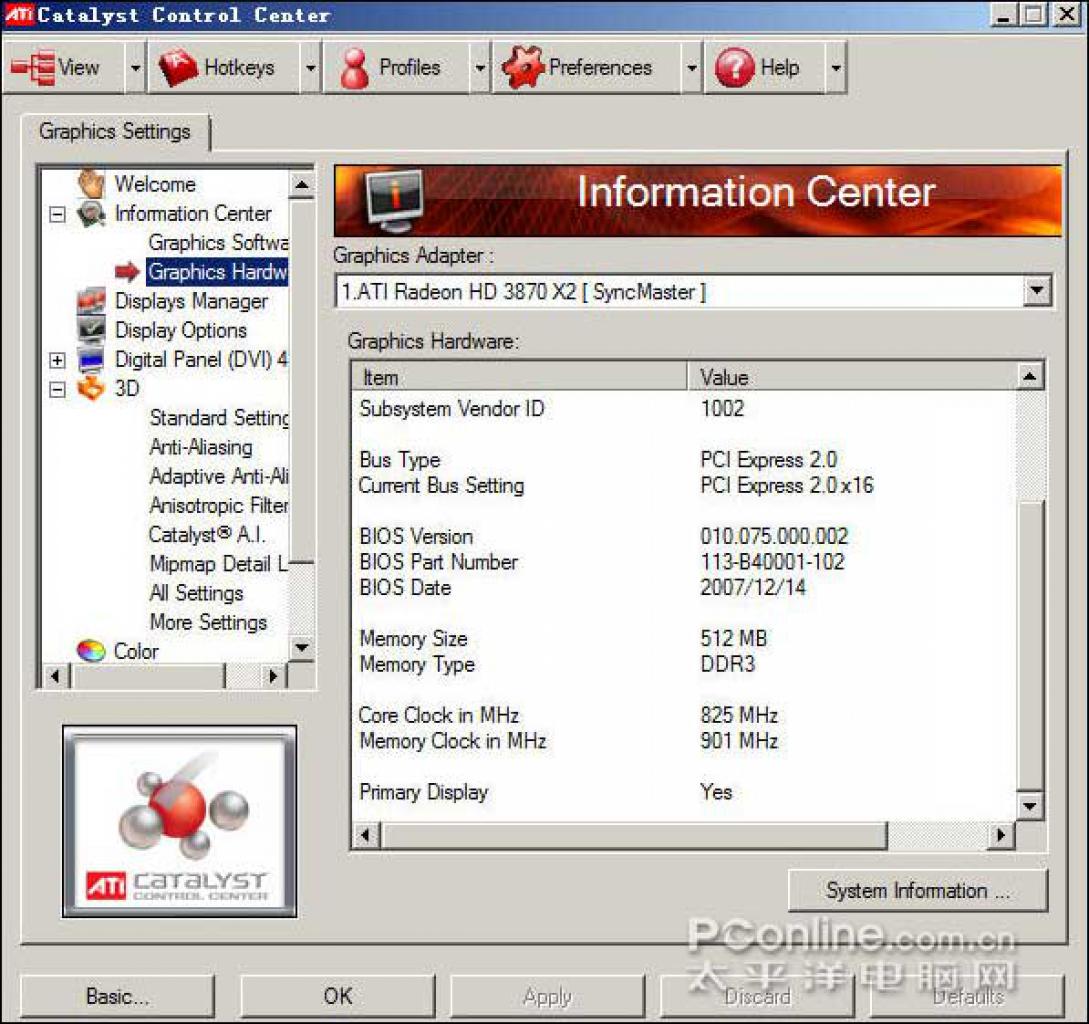
Task: Select Mipmap Detail Level tree item
Action: (x=219, y=563)
